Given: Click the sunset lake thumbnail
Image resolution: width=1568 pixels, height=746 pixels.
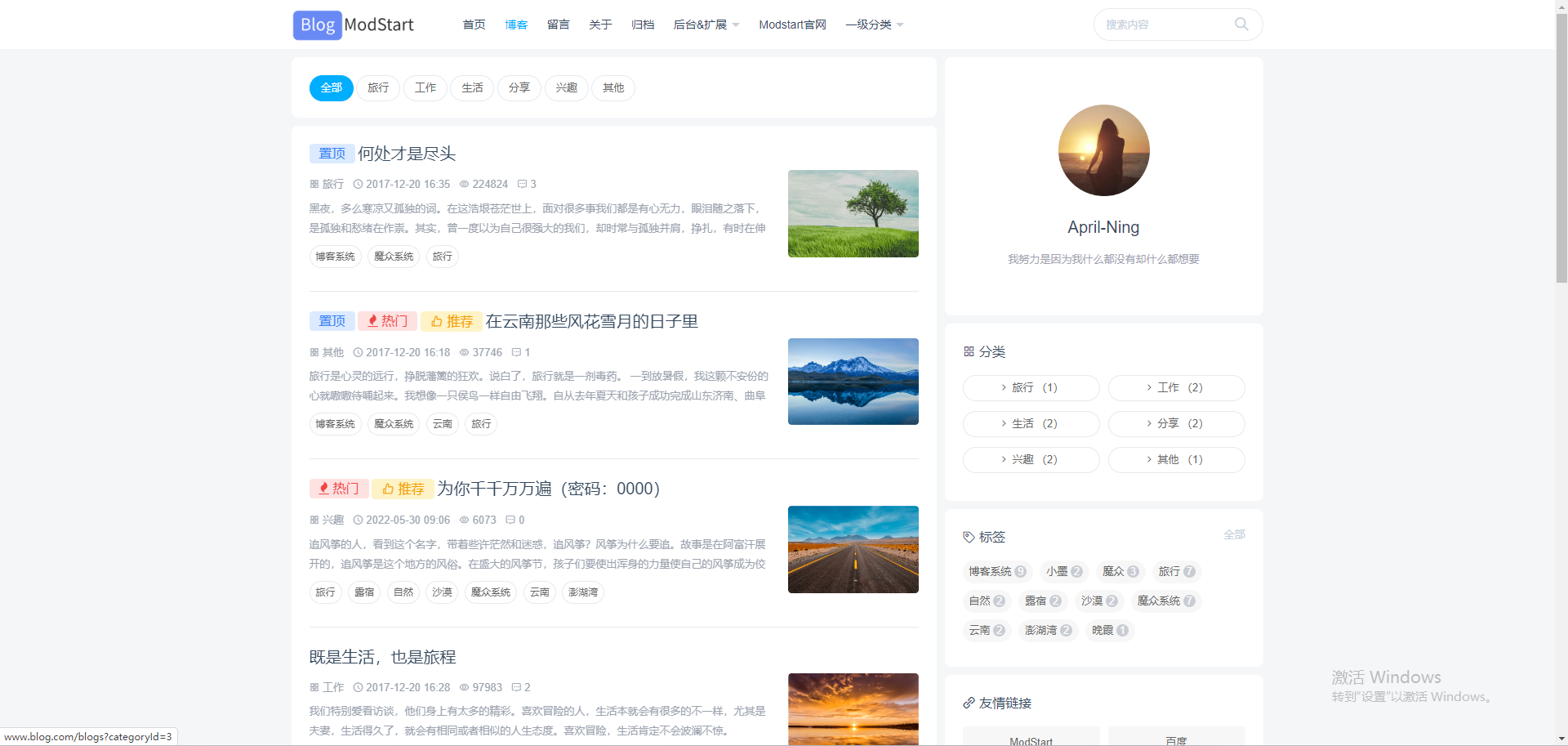Looking at the screenshot, I should pyautogui.click(x=853, y=708).
